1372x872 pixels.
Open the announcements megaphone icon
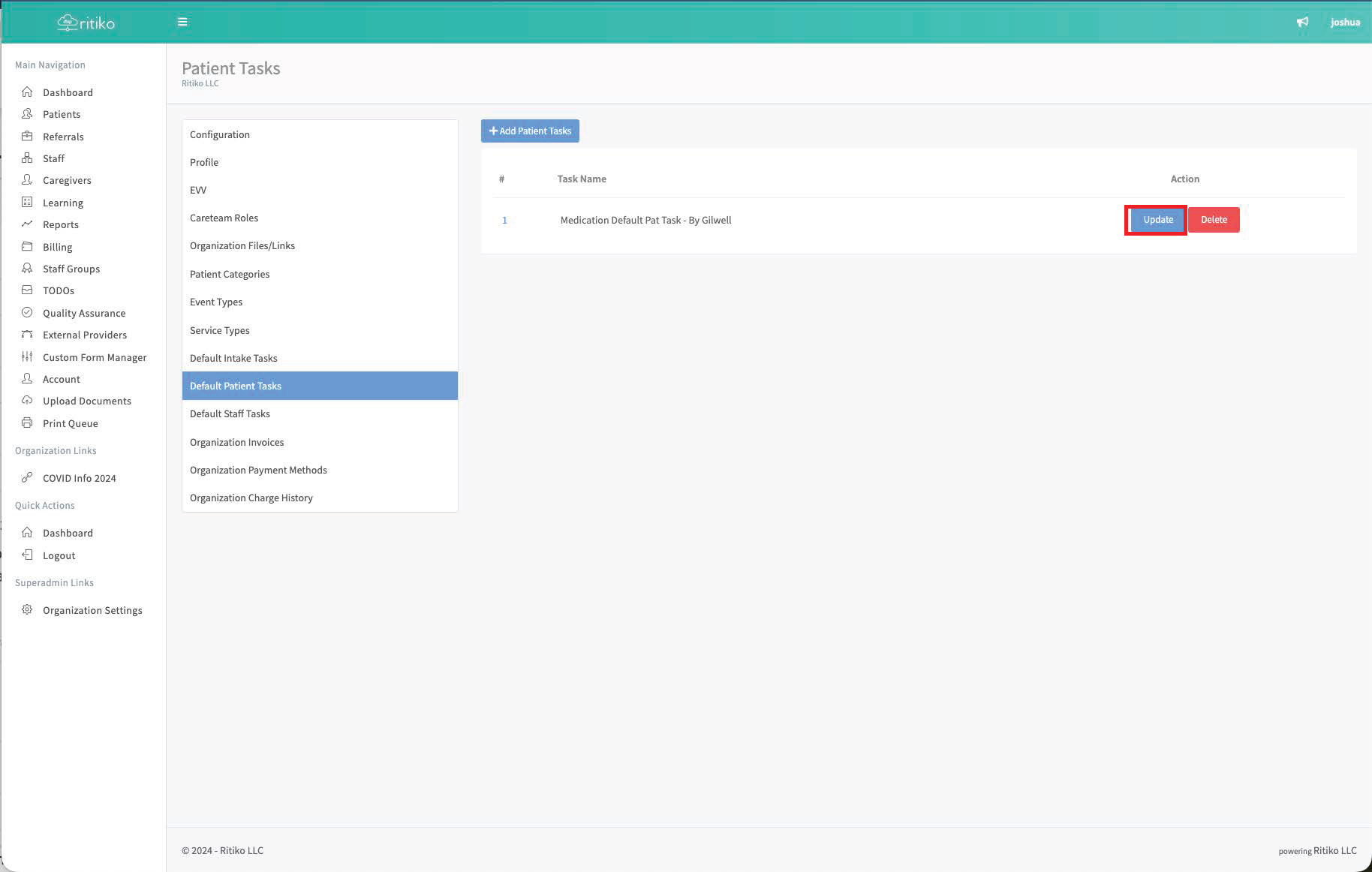click(x=1302, y=22)
